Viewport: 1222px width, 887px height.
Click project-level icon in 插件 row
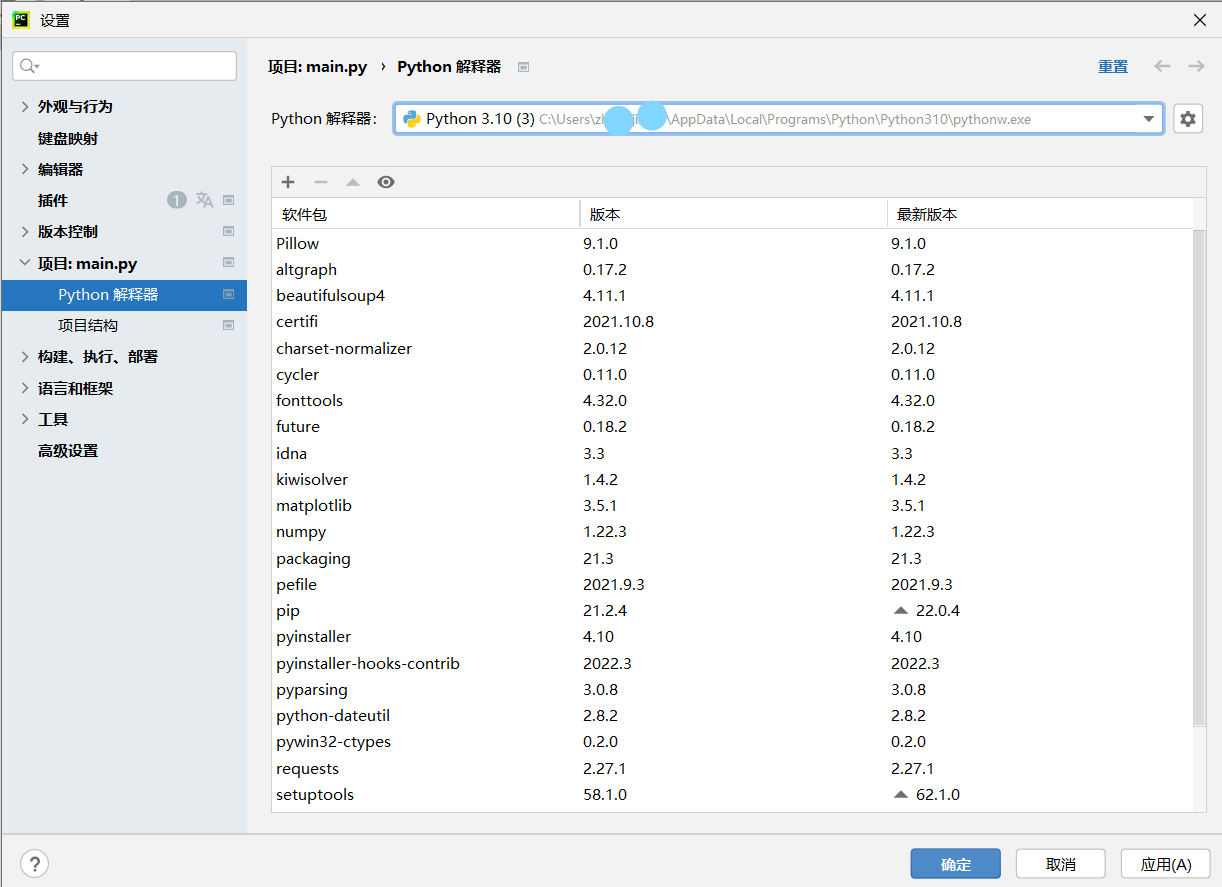click(x=228, y=200)
